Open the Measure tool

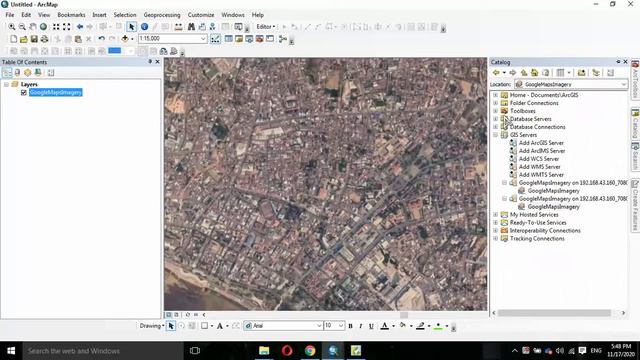(x=178, y=27)
